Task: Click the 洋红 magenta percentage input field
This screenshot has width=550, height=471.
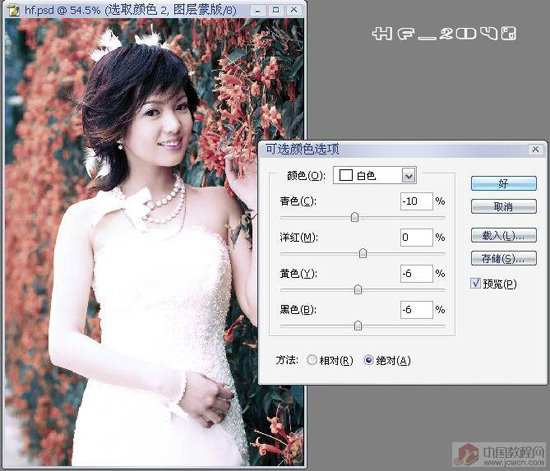Action: 416,237
